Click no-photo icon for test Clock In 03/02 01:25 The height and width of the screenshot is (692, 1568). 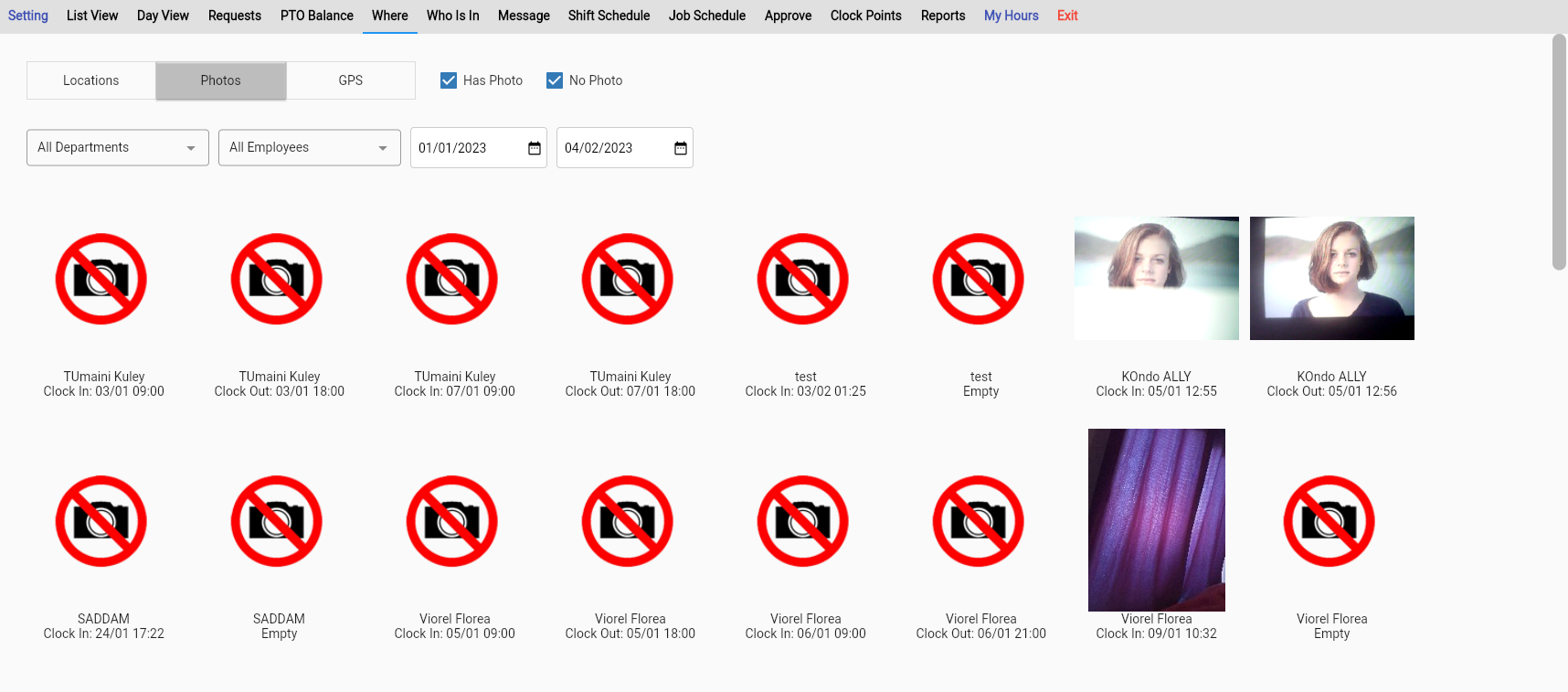tap(803, 279)
